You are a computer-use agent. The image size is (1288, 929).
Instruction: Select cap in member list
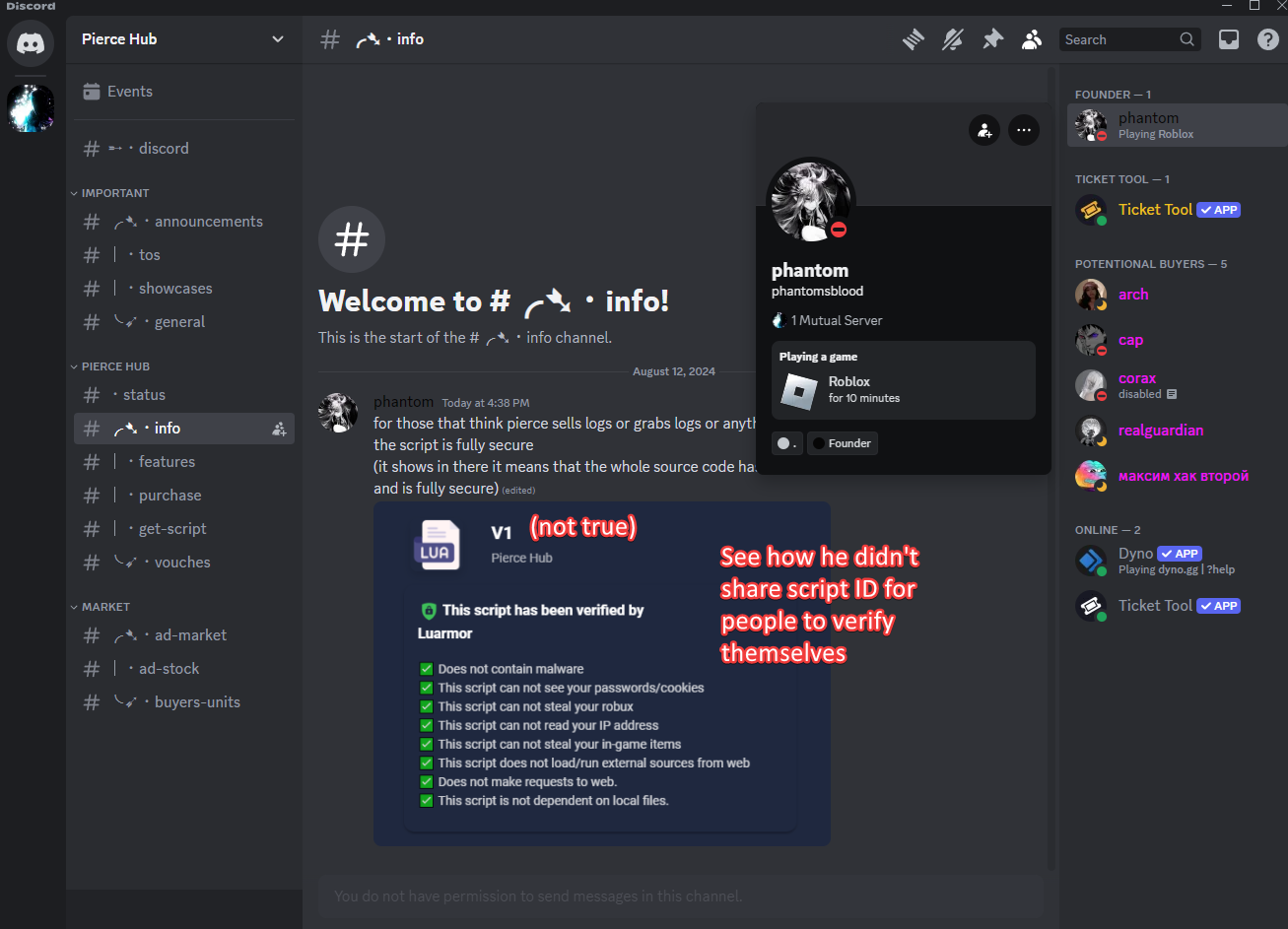point(1177,340)
